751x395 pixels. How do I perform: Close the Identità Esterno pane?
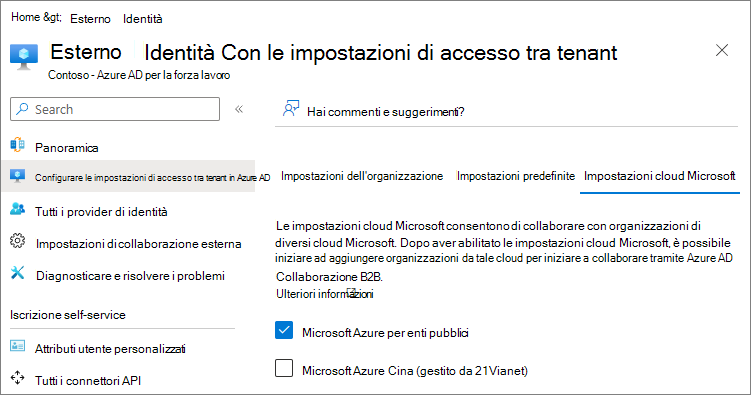coord(722,50)
